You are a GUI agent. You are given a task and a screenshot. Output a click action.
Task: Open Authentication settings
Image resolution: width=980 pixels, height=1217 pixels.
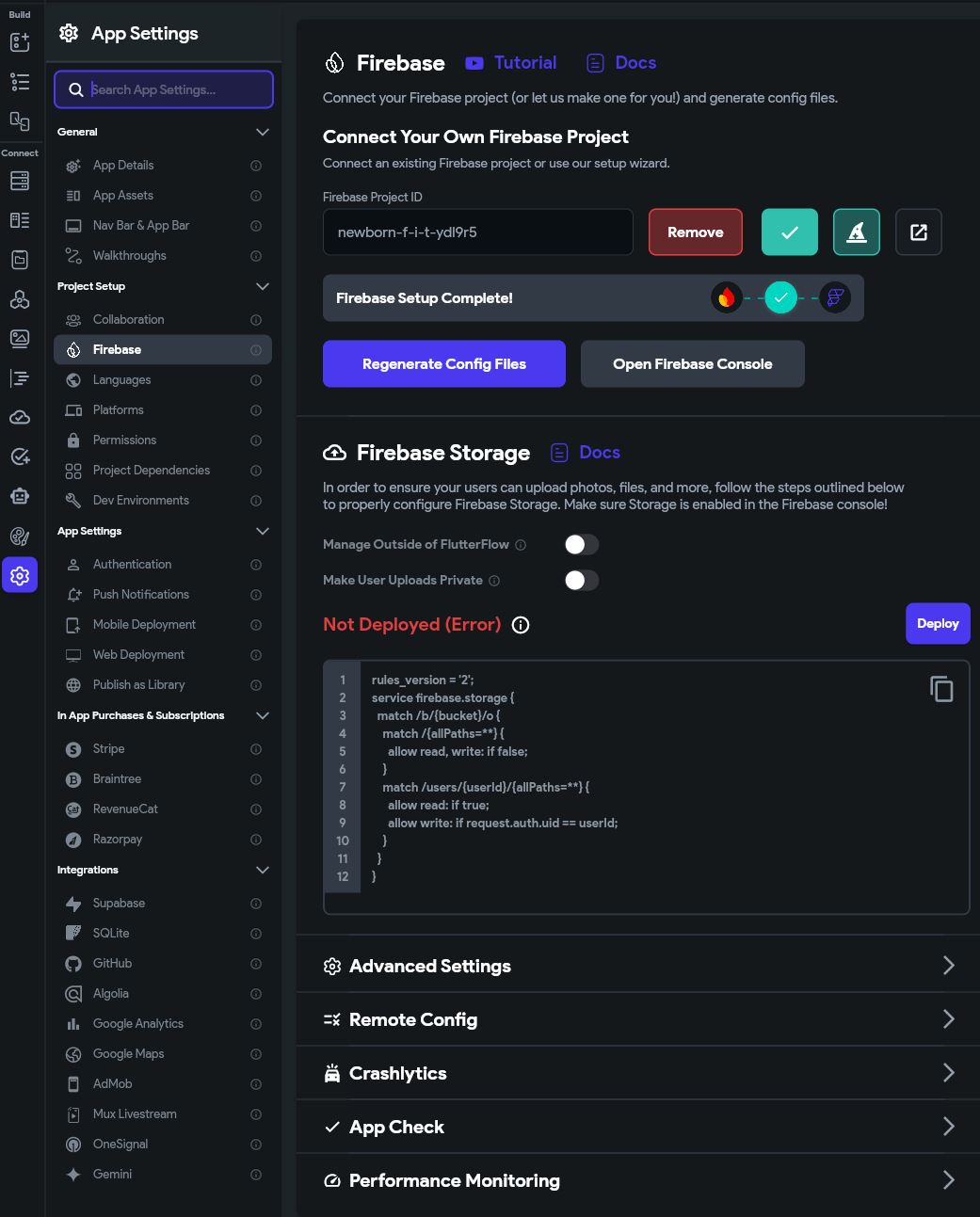(x=163, y=565)
